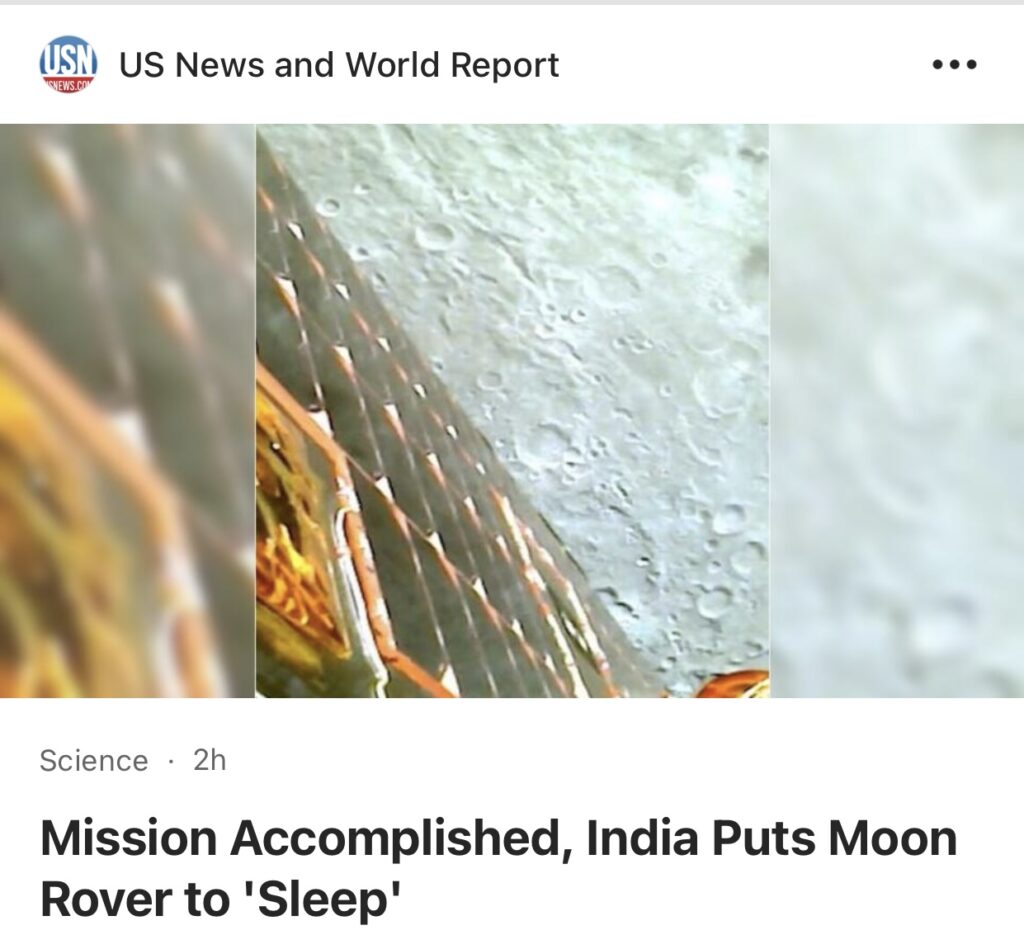Click "World Report" in publisher name
Image resolution: width=1024 pixels, height=949 pixels.
[x=452, y=65]
